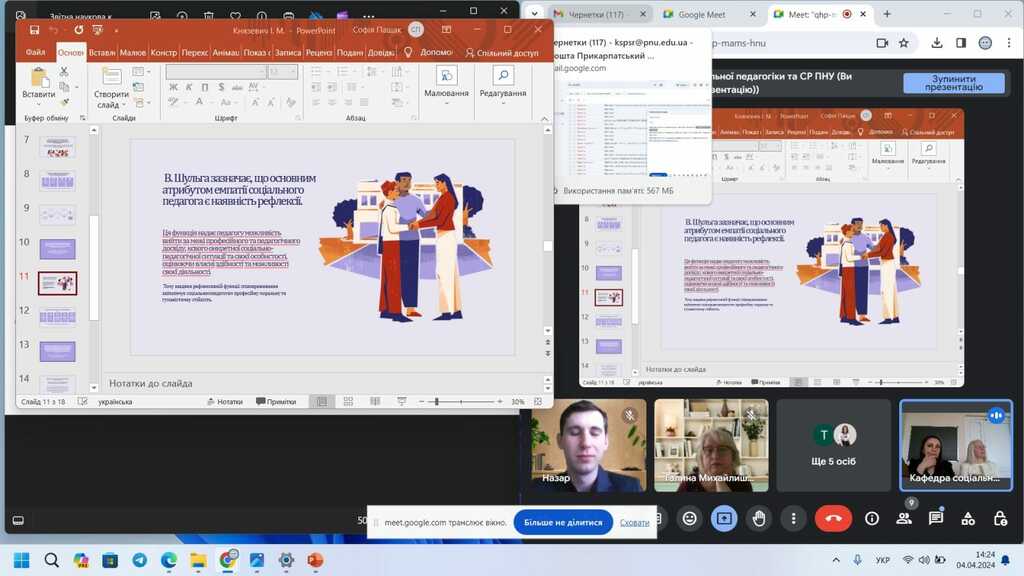Viewport: 1024px width, 576px height.
Task: Show the participants list in Meet
Action: 904,518
